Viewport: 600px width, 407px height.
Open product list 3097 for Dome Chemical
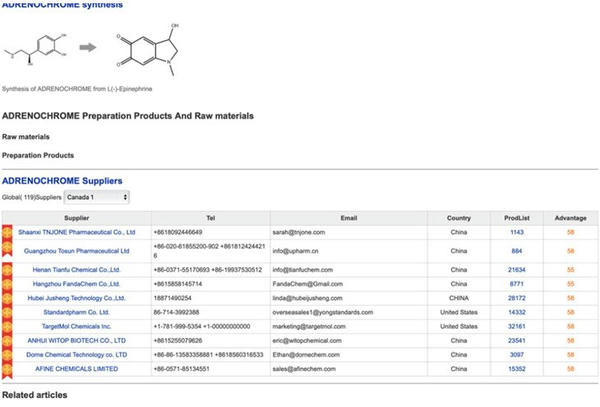click(517, 355)
